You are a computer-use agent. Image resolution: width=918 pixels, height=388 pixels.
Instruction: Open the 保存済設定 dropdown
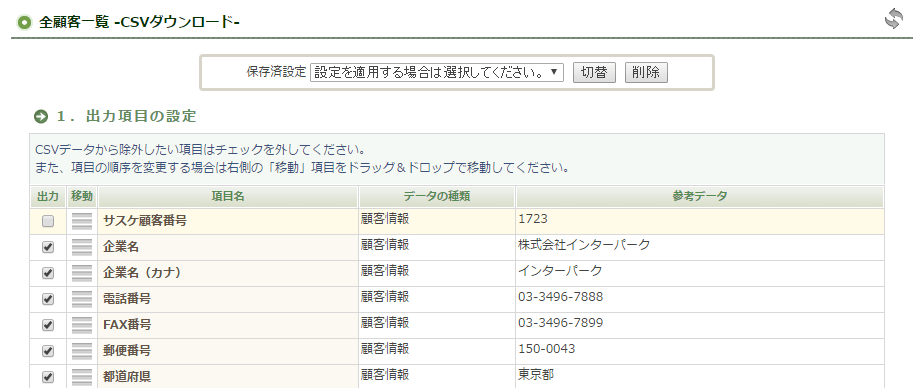coord(437,73)
